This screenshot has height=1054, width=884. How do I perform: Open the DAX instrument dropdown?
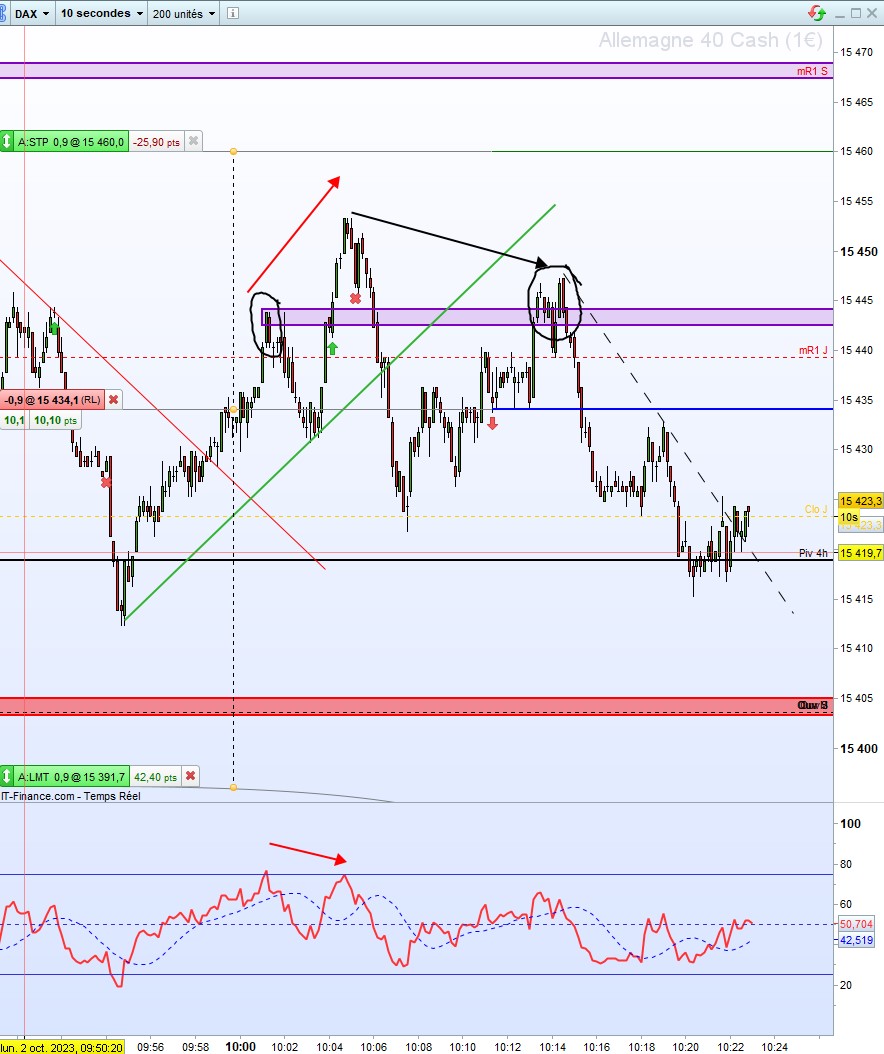tap(32, 13)
